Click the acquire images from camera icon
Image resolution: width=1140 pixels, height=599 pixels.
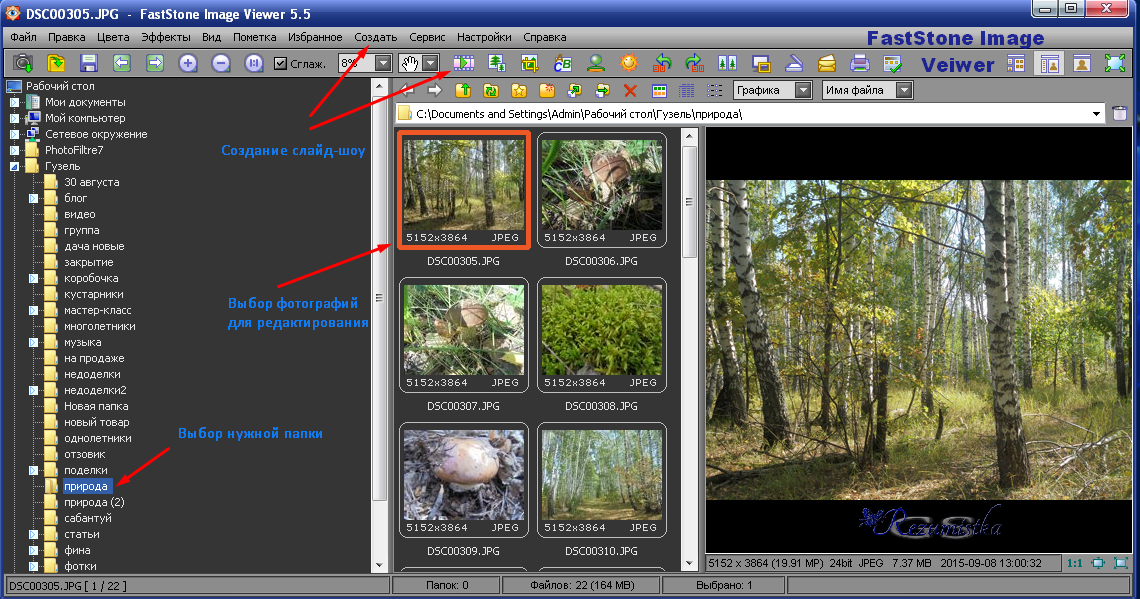23,63
